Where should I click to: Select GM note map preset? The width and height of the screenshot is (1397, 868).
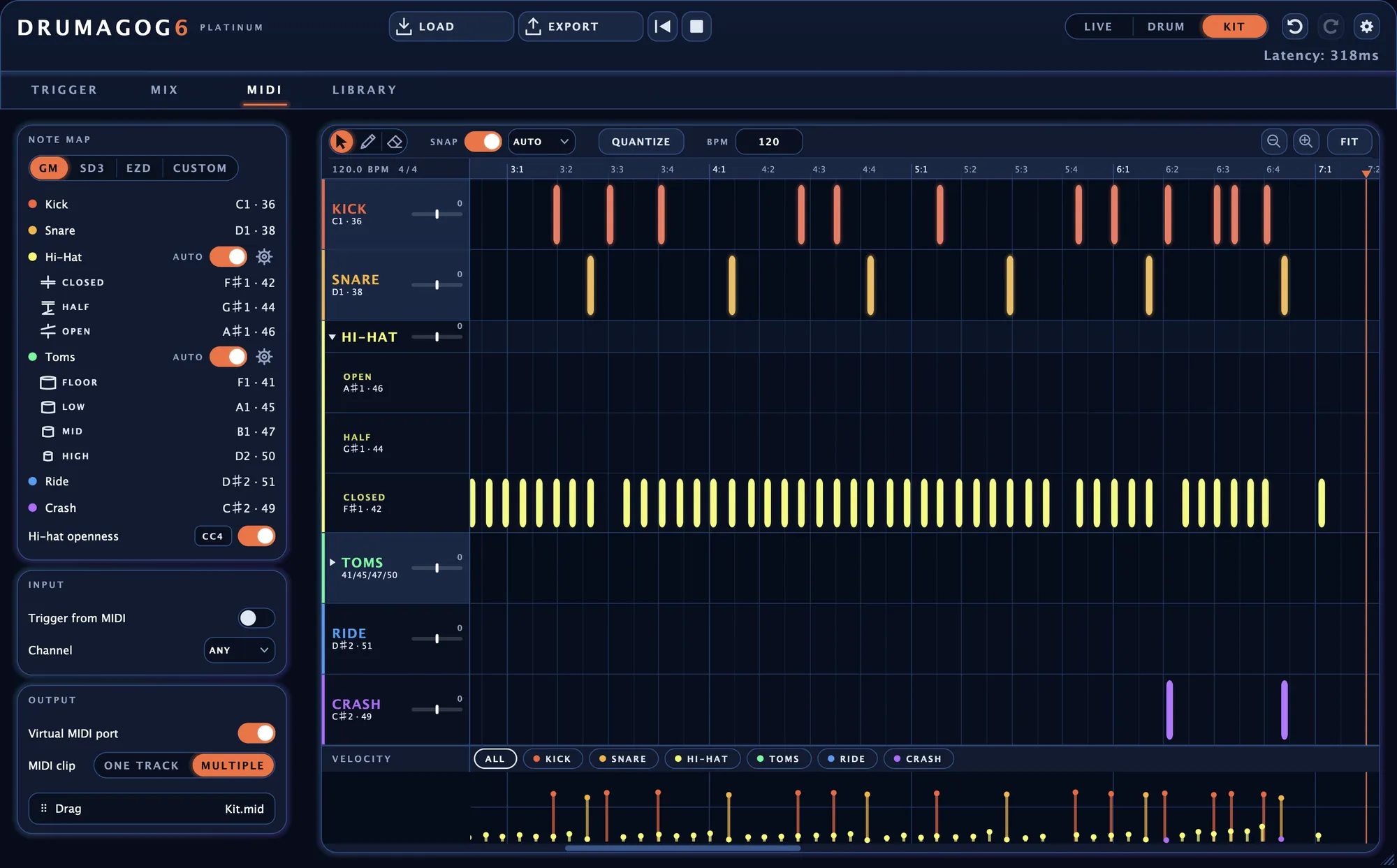pos(48,168)
